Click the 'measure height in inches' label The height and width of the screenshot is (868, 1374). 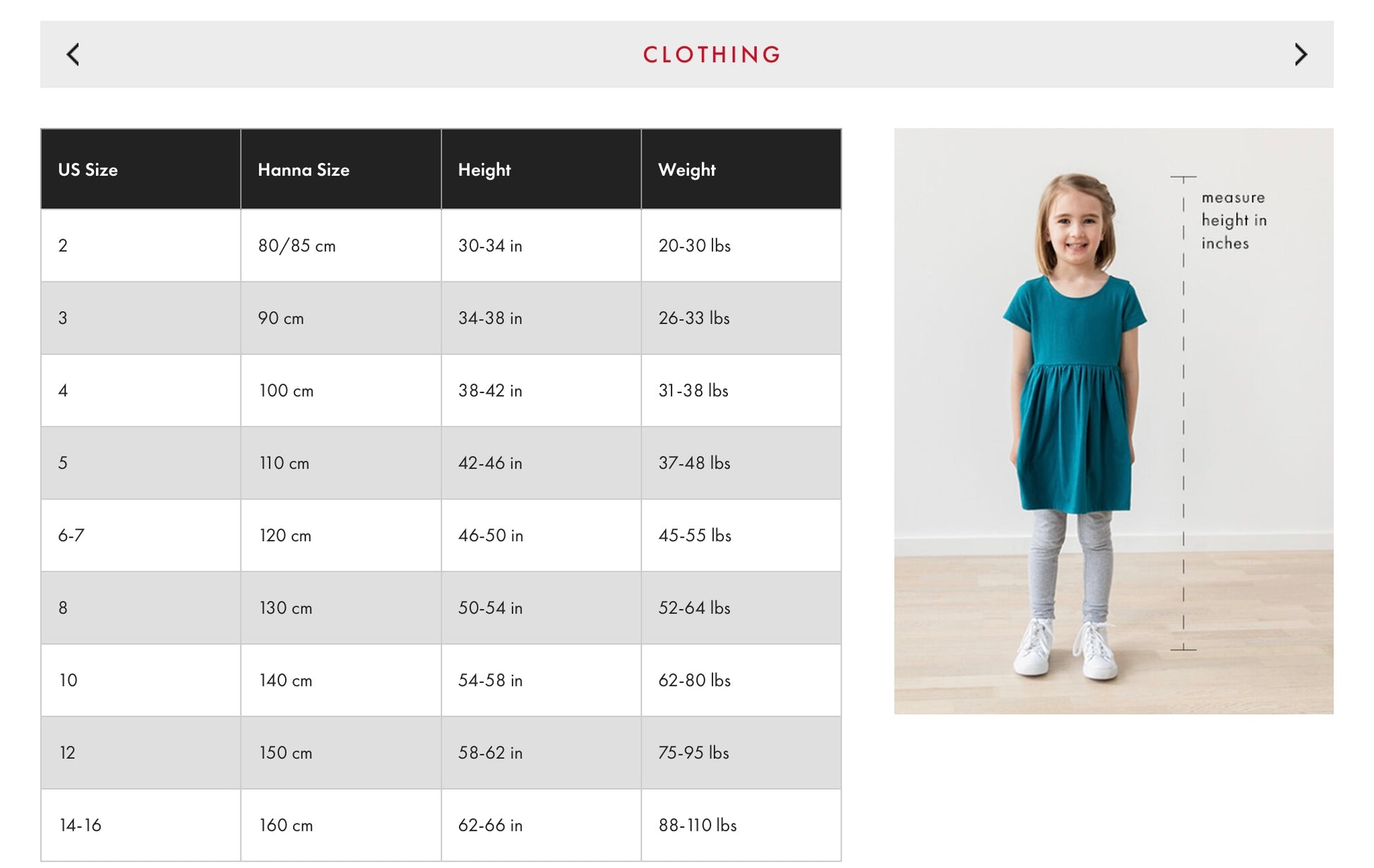click(1233, 220)
